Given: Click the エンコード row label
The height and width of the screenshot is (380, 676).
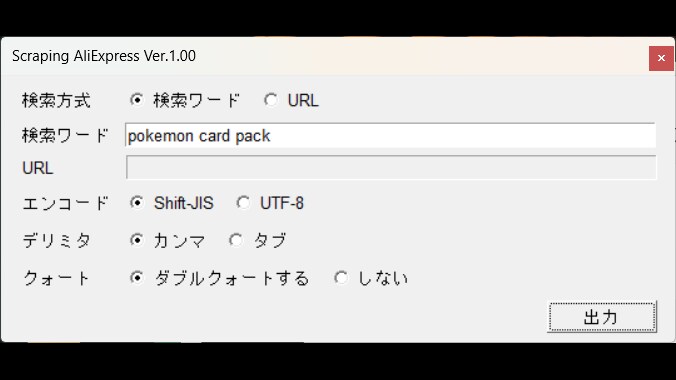Looking at the screenshot, I should click(65, 203).
